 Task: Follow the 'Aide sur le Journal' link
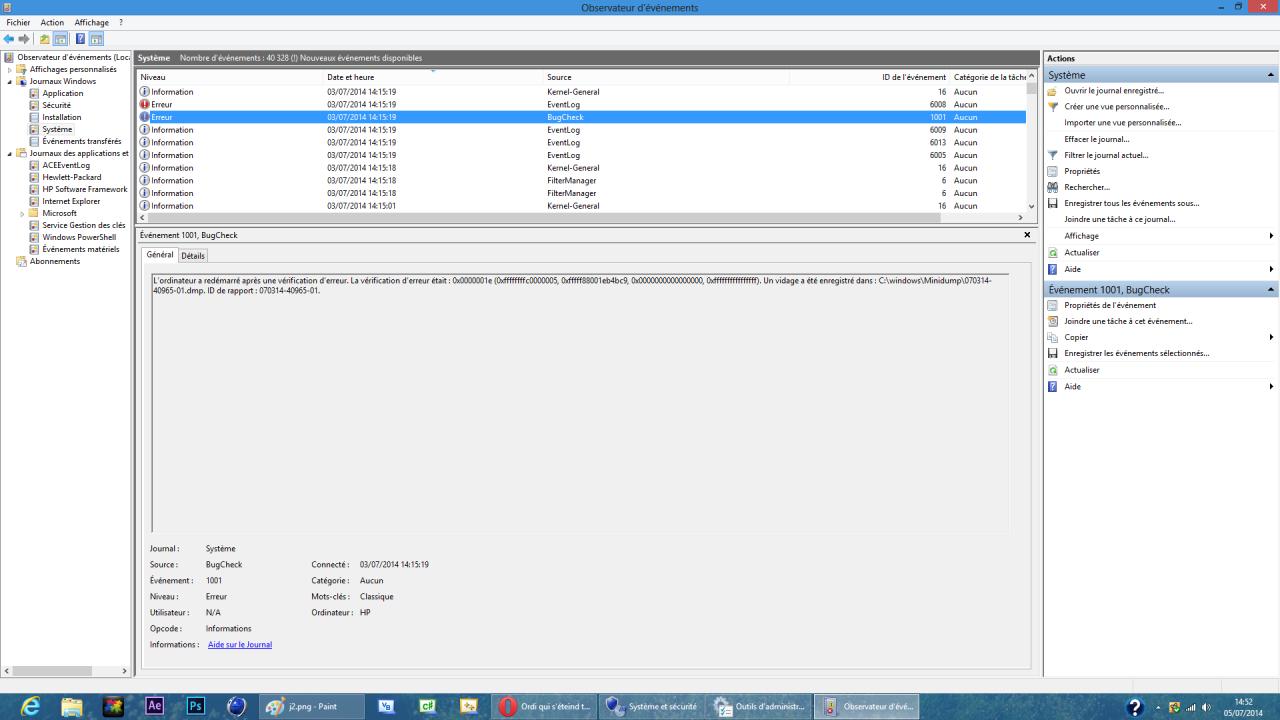point(240,645)
